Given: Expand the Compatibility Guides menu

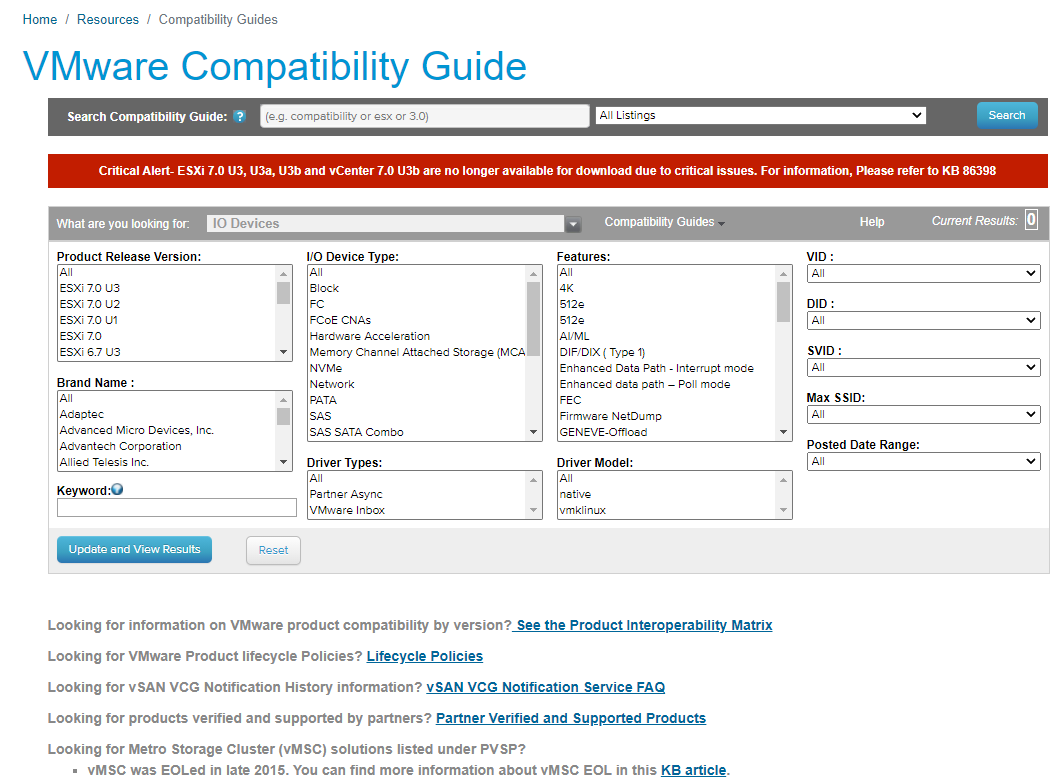Looking at the screenshot, I should [664, 222].
